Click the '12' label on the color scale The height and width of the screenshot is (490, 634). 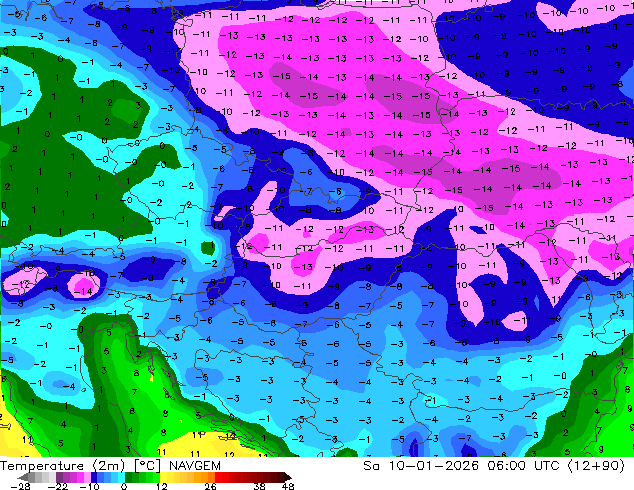(162, 486)
